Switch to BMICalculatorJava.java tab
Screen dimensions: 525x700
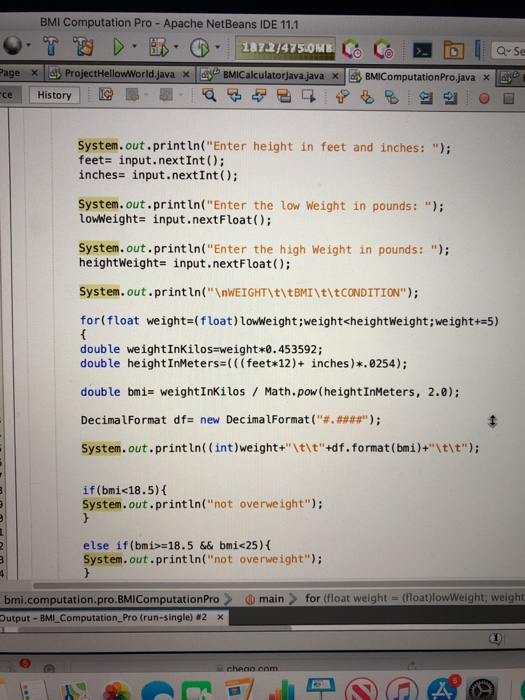[273, 75]
